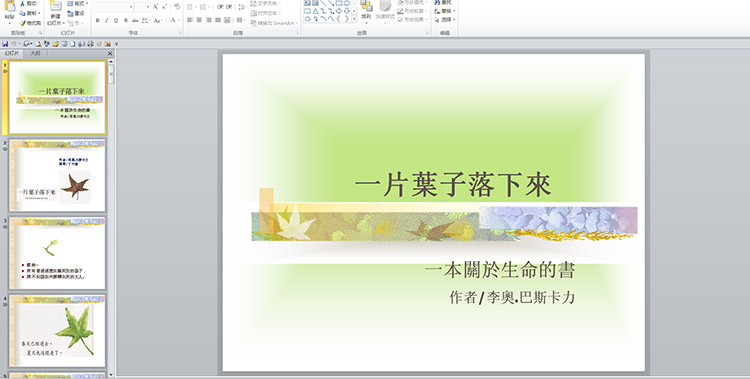The image size is (750, 379).
Task: Click the open folder icon in quick access toolbar
Action: [x=55, y=44]
